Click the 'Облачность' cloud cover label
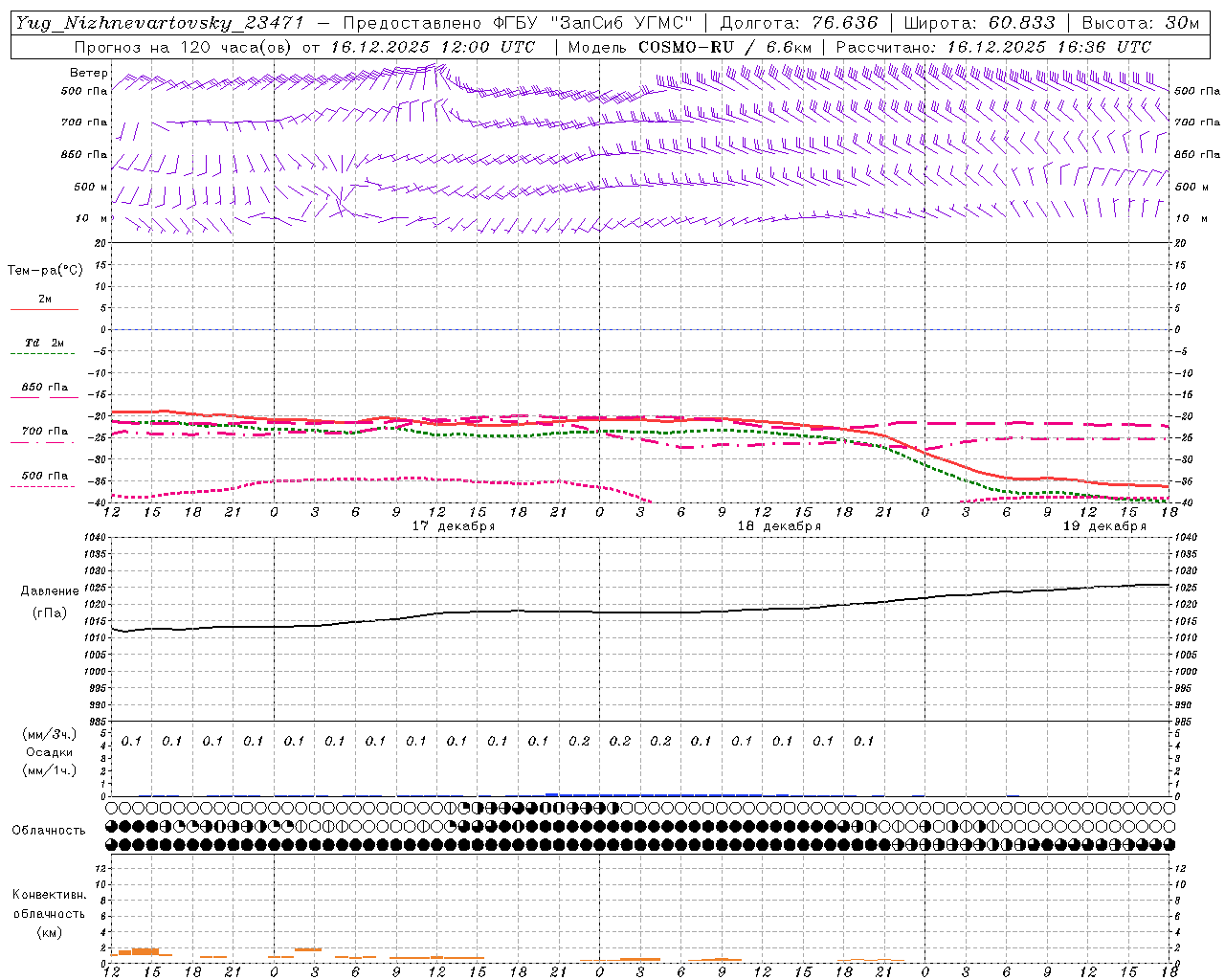Screen dimensions: 1225x980 click(49, 831)
